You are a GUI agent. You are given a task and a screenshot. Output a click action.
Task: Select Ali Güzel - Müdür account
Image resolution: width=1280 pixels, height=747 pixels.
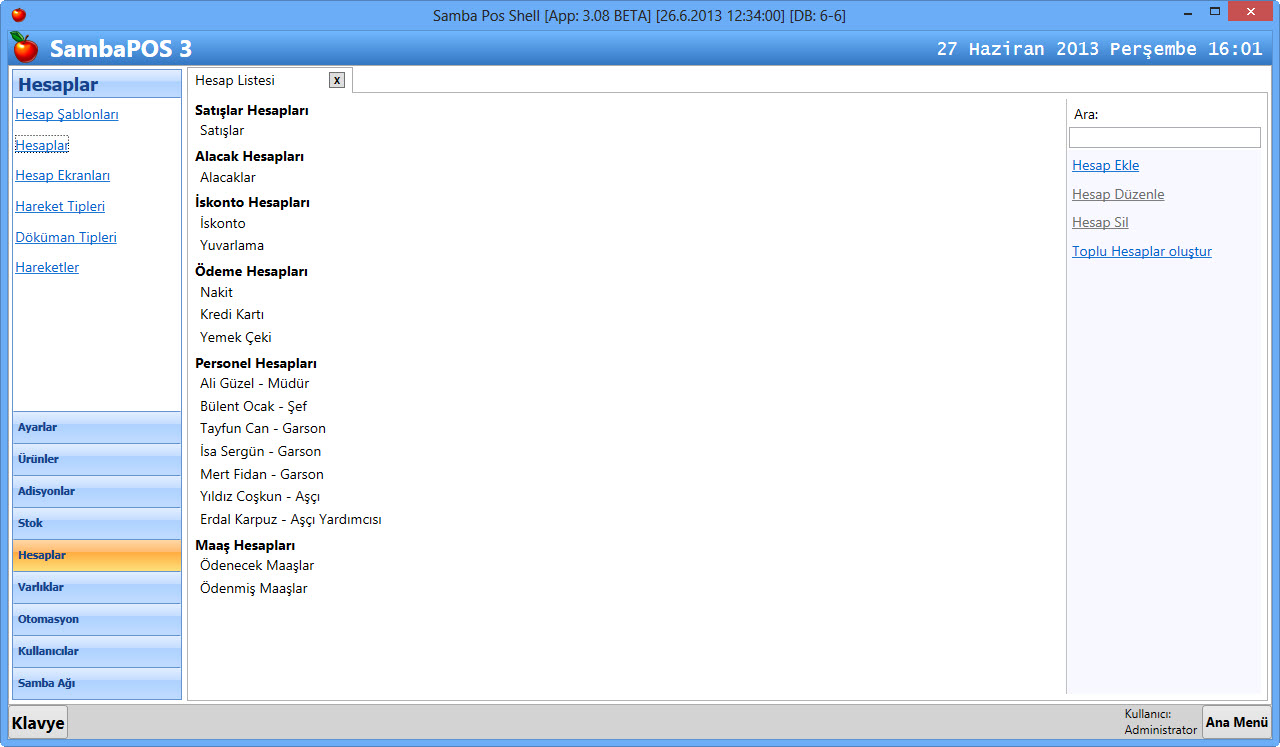[x=255, y=384]
